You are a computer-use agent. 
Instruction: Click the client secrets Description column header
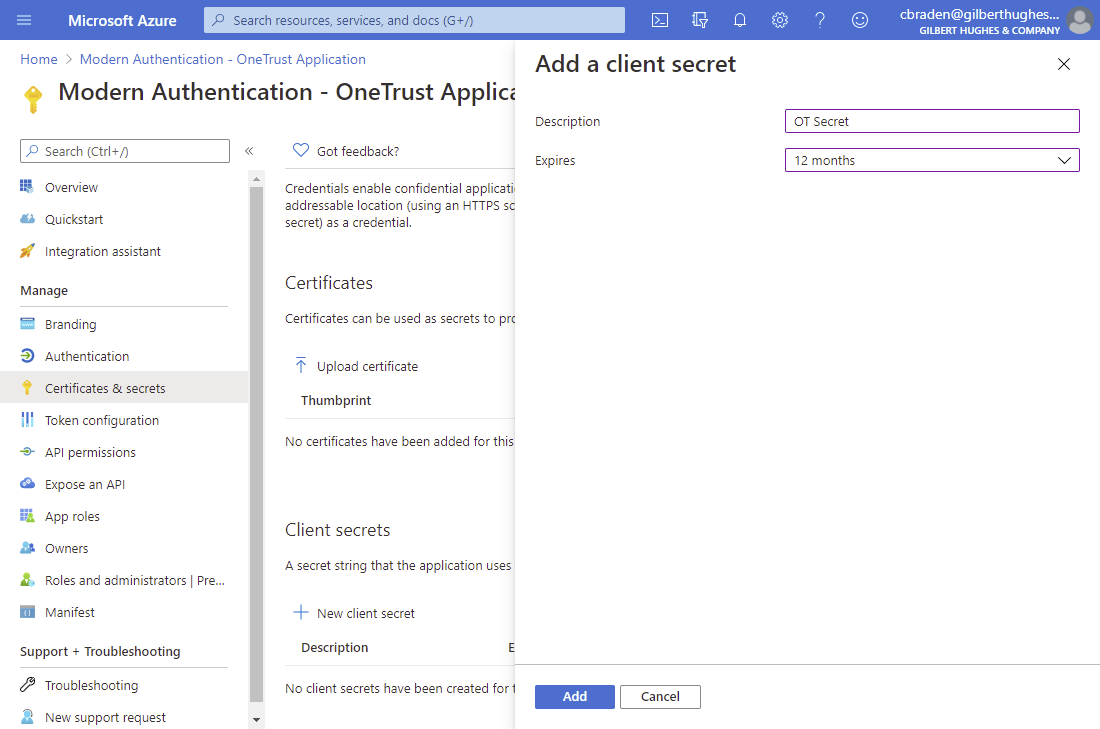(335, 648)
